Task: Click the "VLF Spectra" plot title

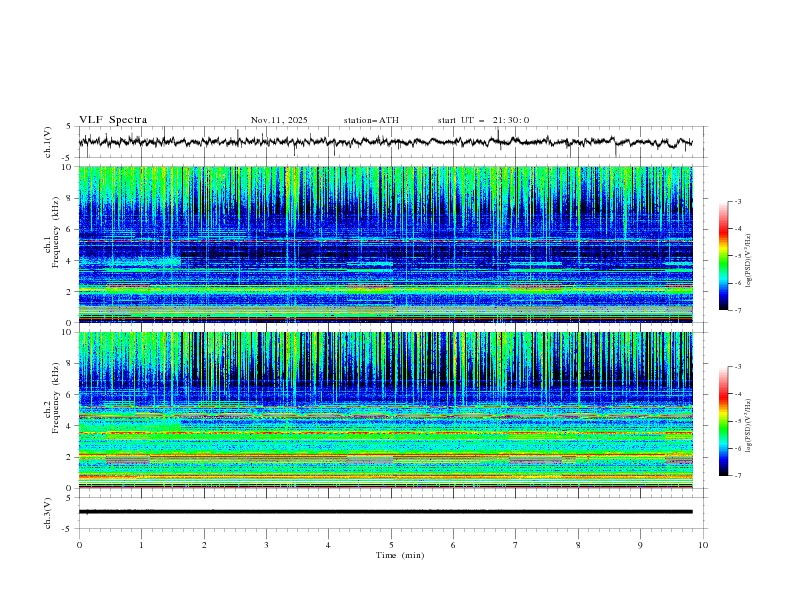Action: pyautogui.click(x=113, y=120)
